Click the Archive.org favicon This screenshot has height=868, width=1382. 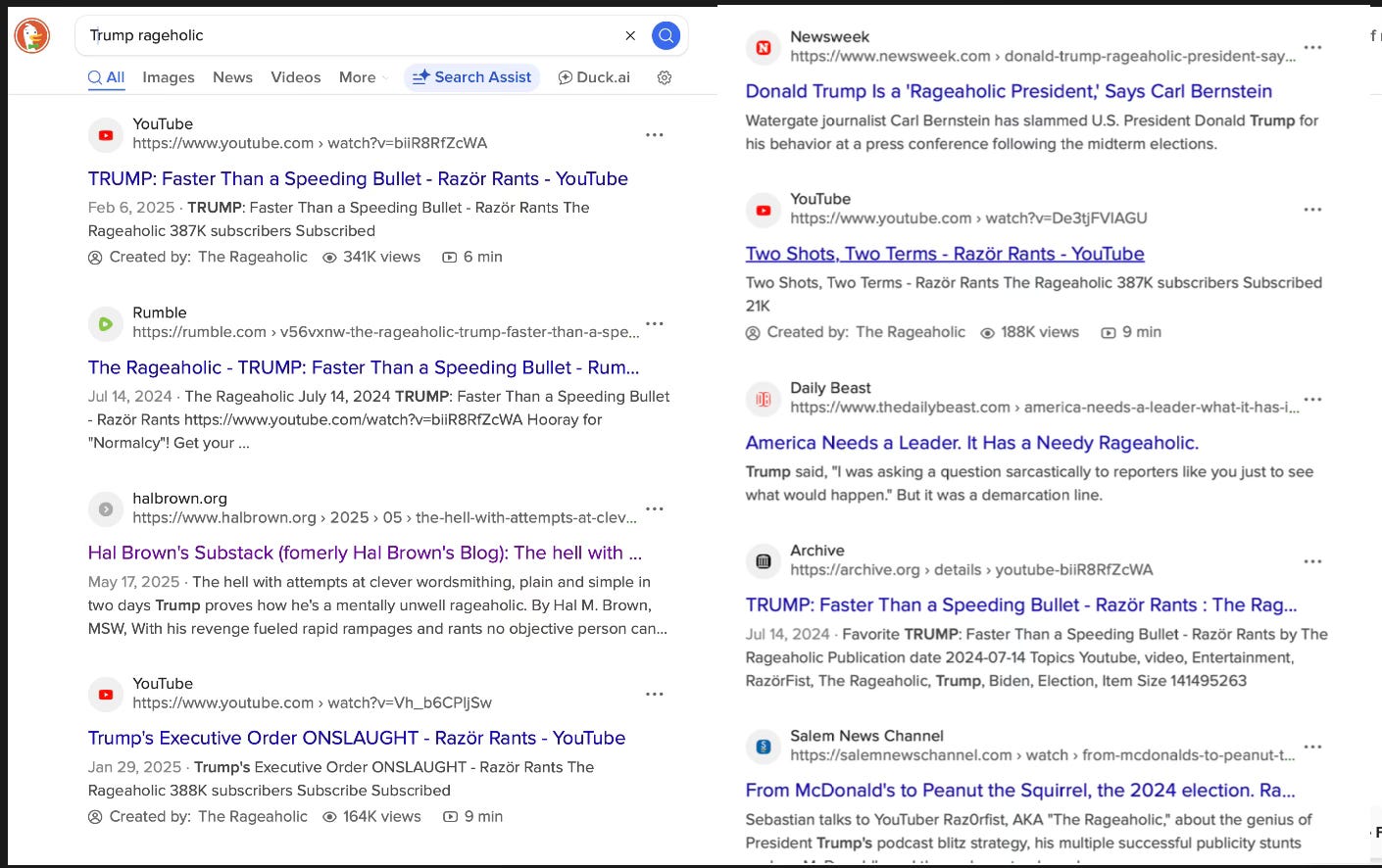pyautogui.click(x=764, y=561)
